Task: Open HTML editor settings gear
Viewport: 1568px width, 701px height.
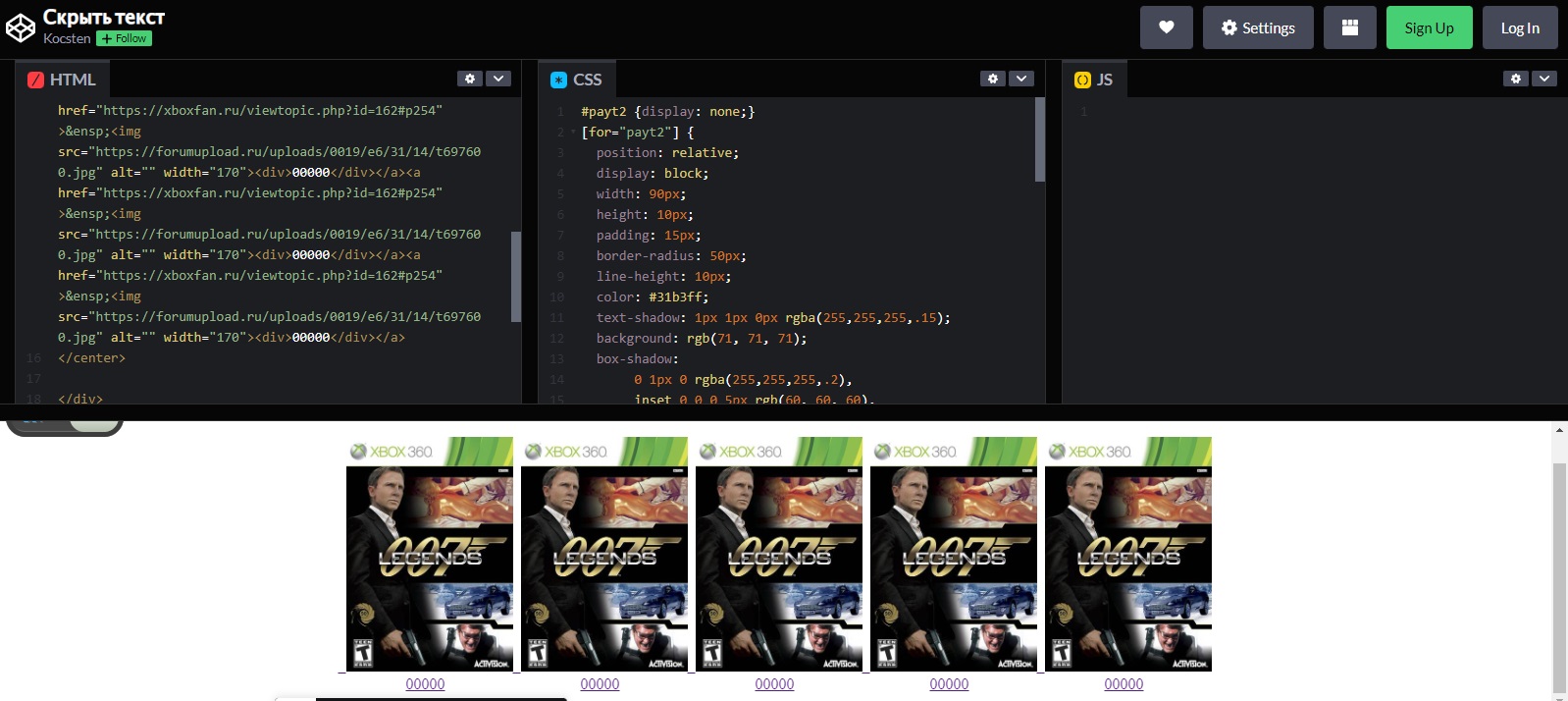Action: 470,79
